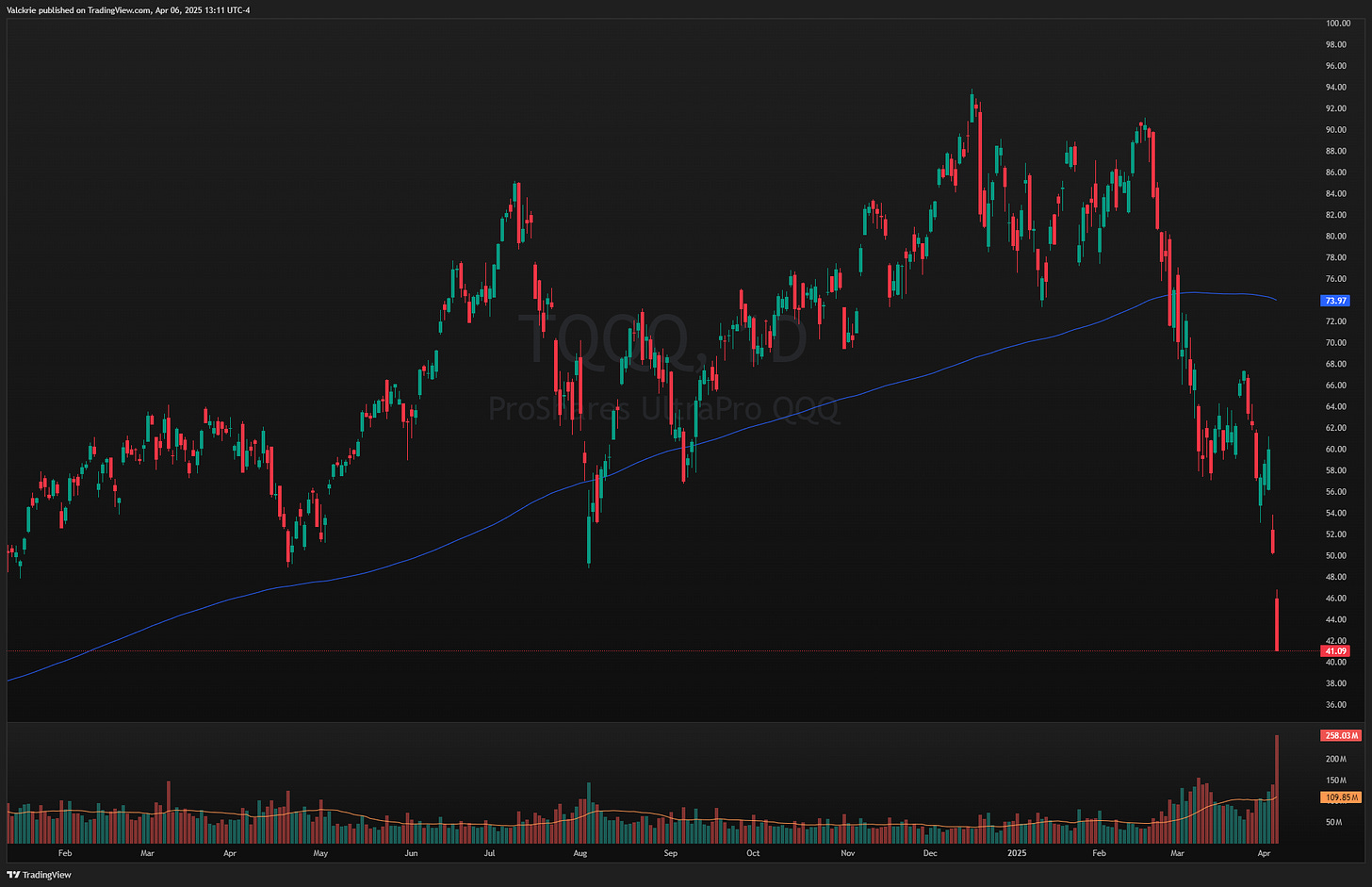This screenshot has width=1372, height=887.
Task: Click the Jun label on the time axis
Action: 411,853
